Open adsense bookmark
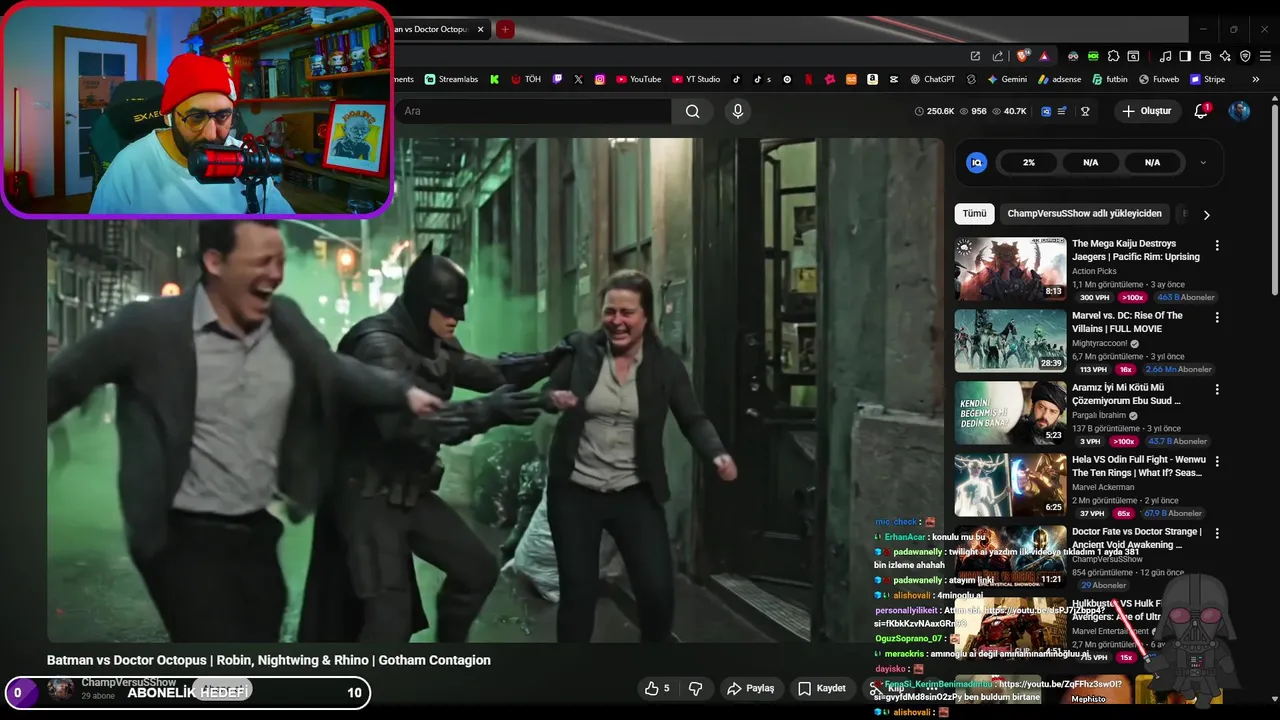1280x720 pixels. click(1059, 79)
